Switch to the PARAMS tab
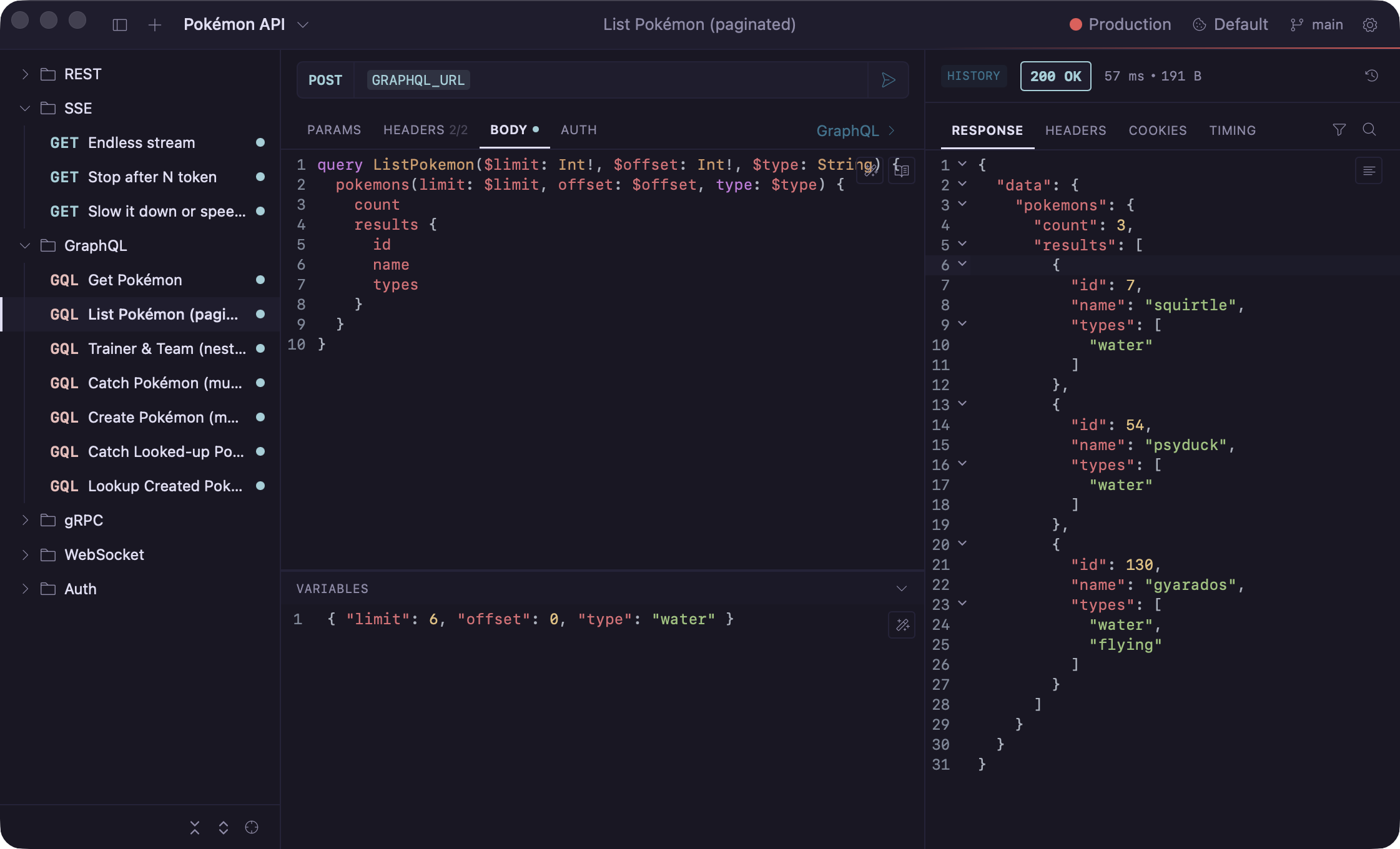The width and height of the screenshot is (1400, 849). point(334,130)
